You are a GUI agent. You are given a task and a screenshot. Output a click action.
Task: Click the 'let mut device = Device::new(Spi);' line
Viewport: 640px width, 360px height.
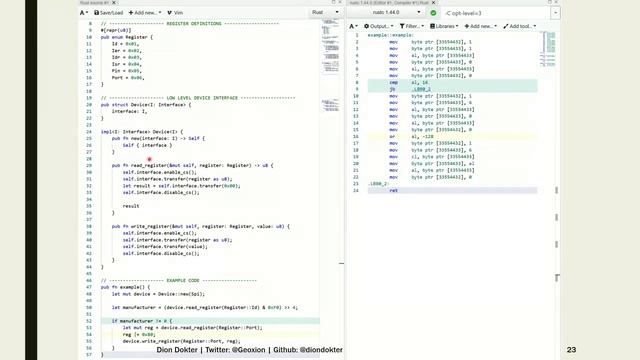[x=158, y=294]
